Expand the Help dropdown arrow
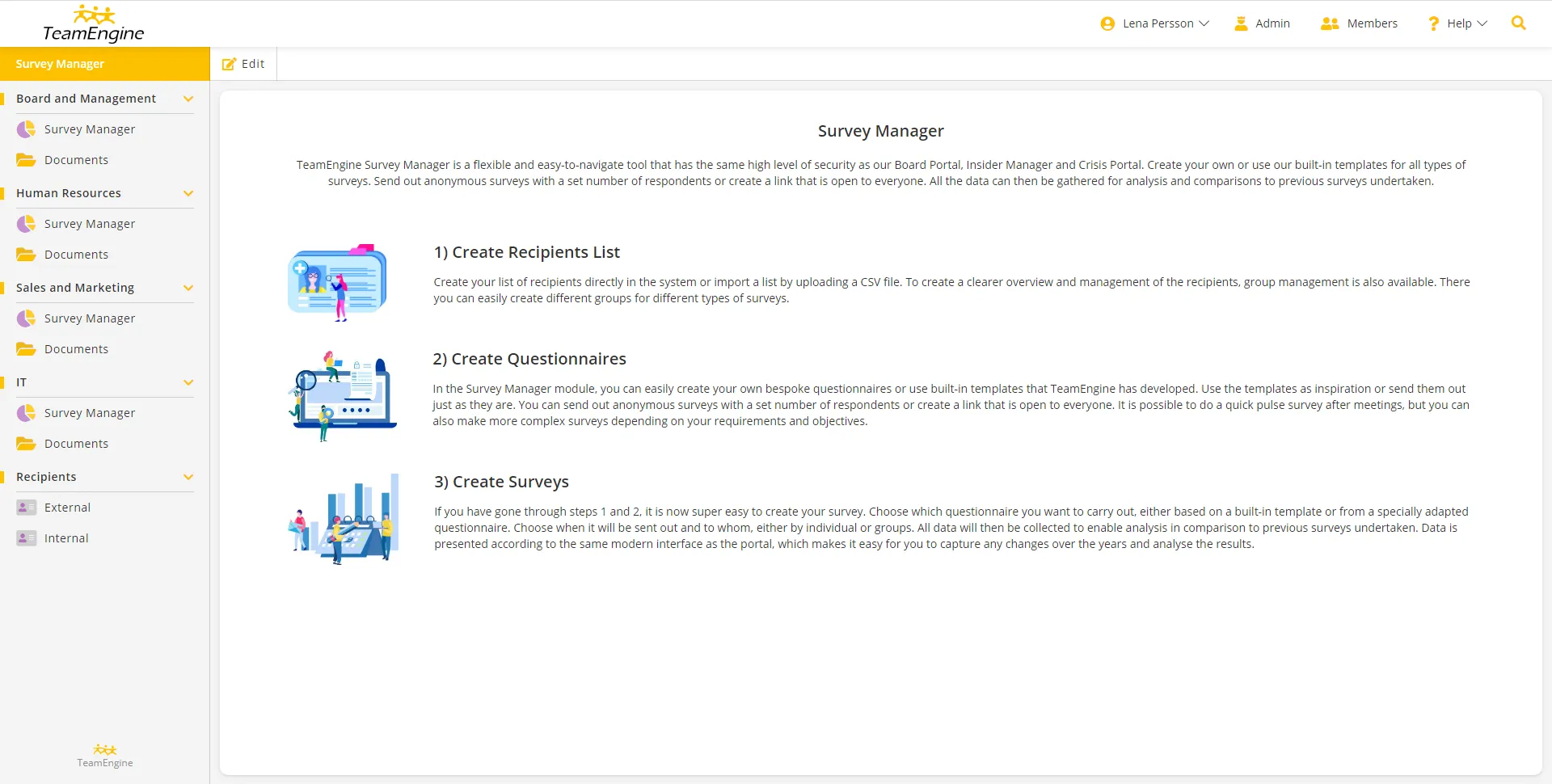Viewport: 1552px width, 784px height. (x=1482, y=23)
